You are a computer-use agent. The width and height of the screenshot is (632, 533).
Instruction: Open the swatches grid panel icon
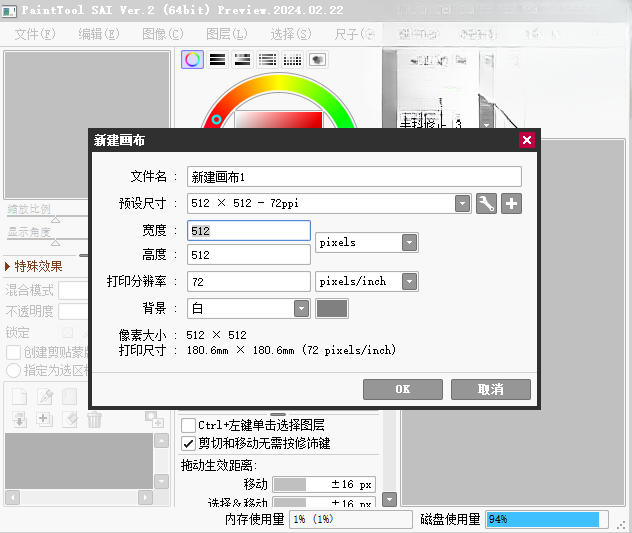(x=292, y=60)
